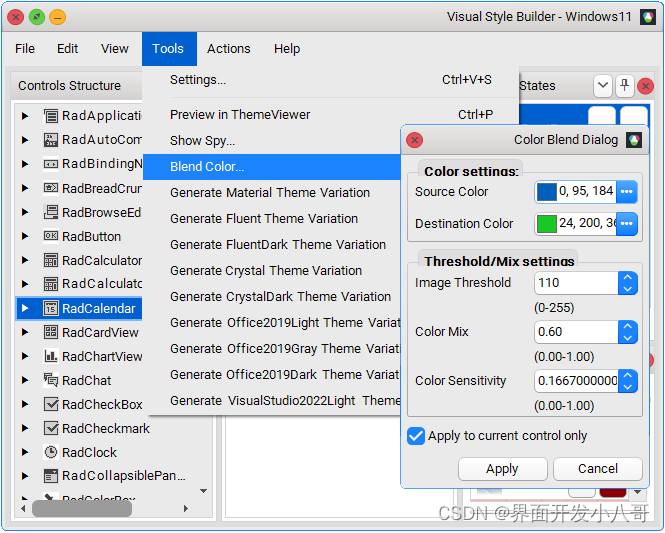Click the RadCollapsiblePanel tree icon
665x533 pixels.
pos(51,476)
